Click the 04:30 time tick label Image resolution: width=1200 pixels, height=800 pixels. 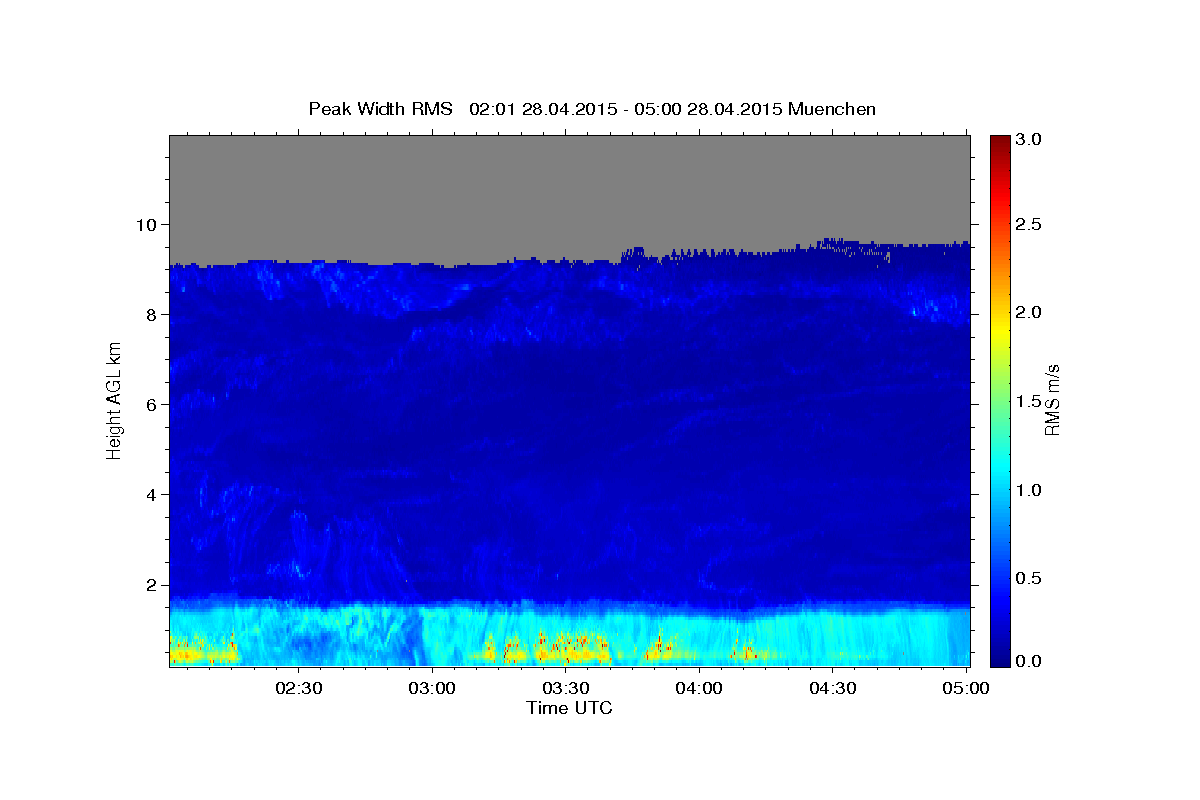tap(832, 688)
